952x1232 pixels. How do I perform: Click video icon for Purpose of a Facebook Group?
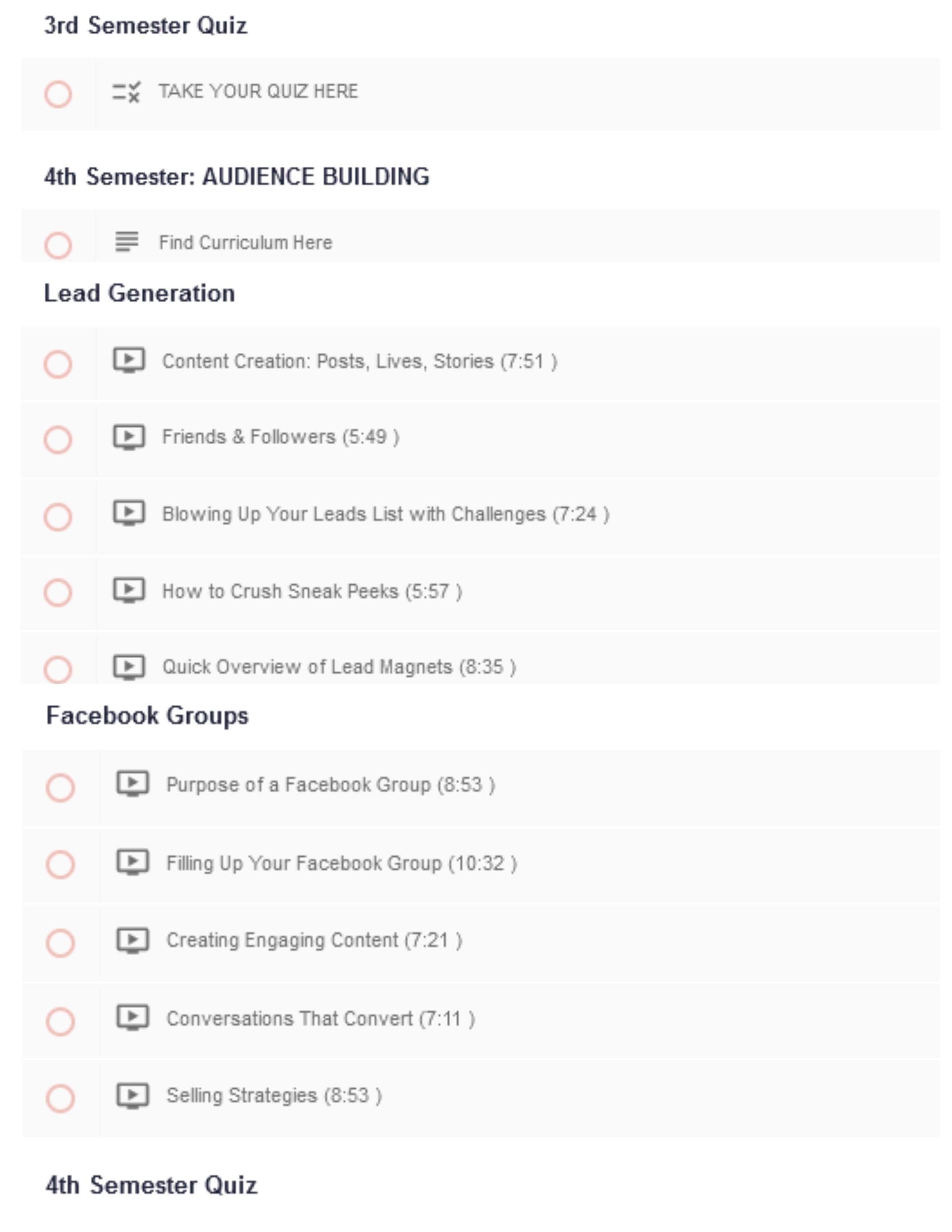point(133,784)
